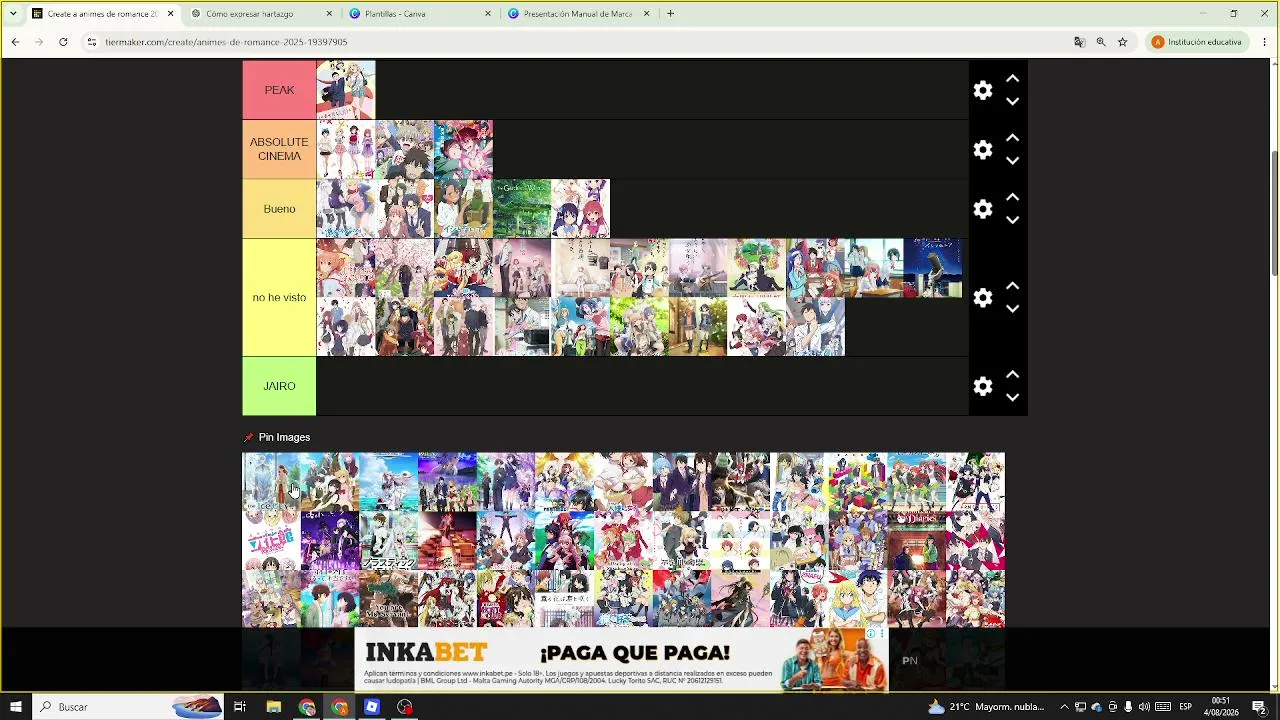This screenshot has height=720, width=1280.
Task: Focus the address bar URL field
Action: click(x=580, y=42)
